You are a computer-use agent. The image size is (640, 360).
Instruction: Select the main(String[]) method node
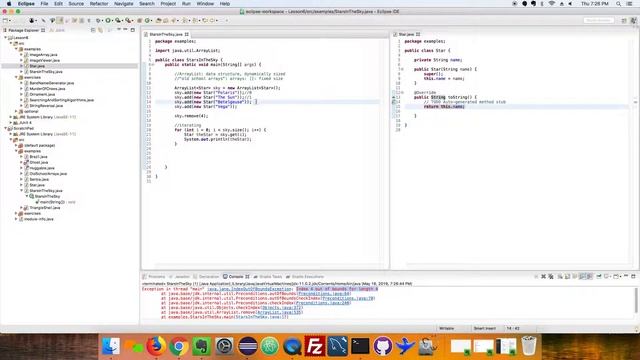click(x=52, y=202)
